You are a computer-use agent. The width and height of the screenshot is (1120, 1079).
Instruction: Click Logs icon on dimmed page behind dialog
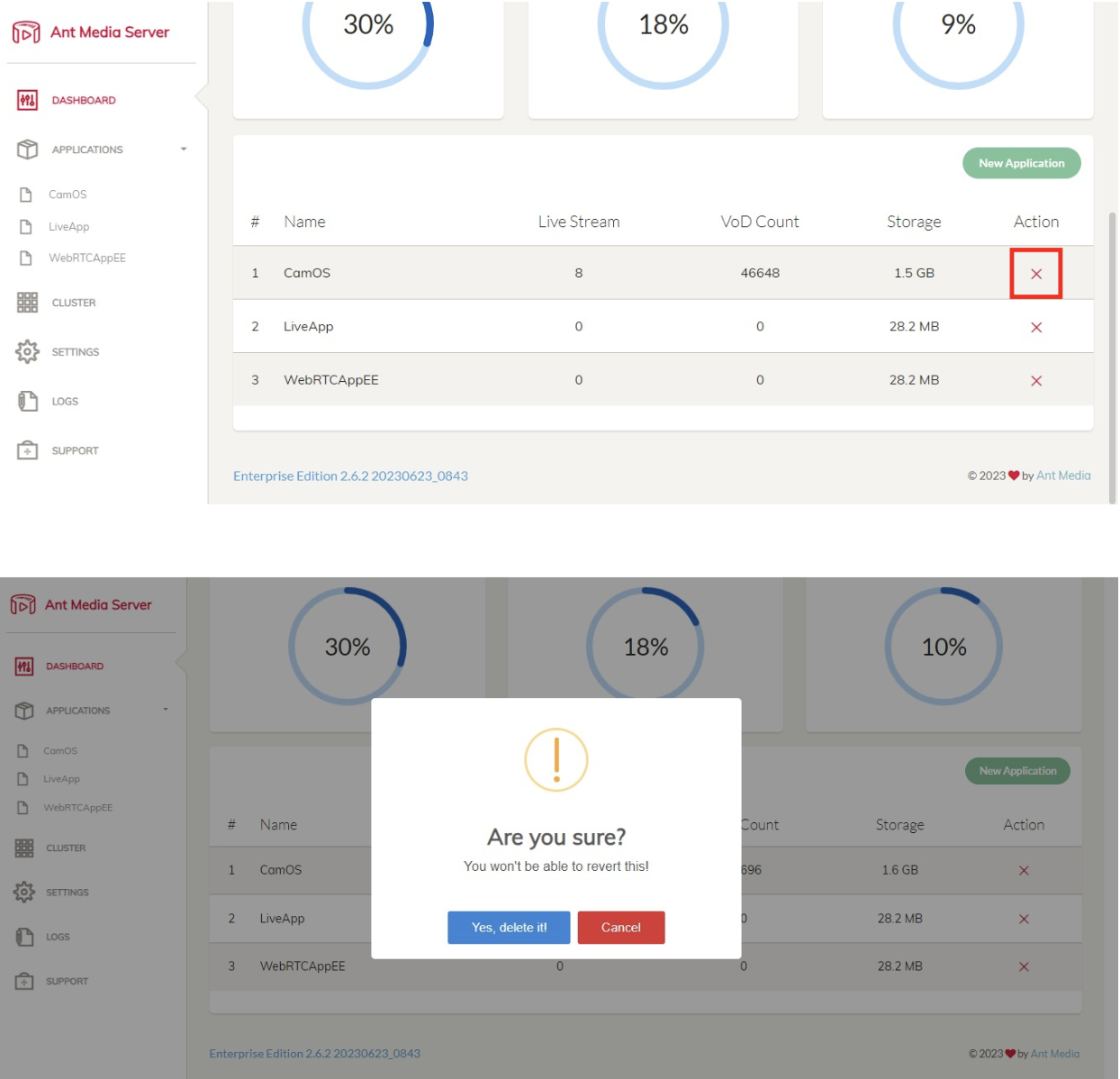click(x=24, y=937)
